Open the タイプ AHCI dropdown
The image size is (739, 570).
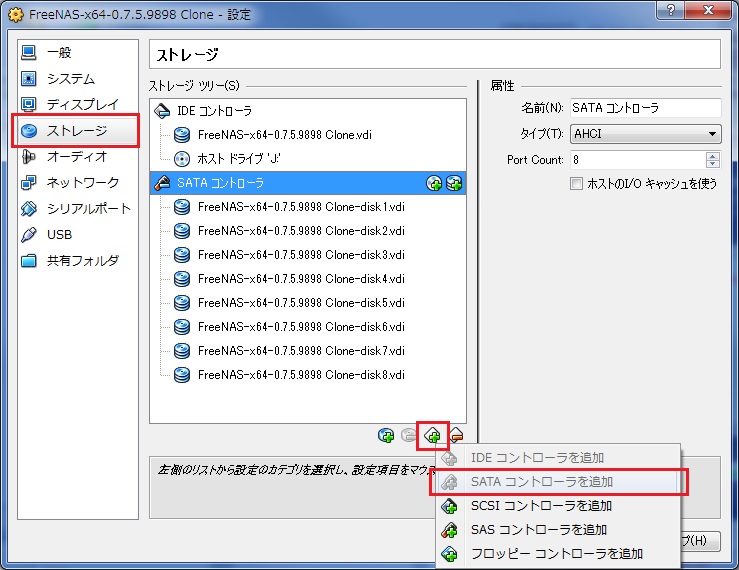click(x=645, y=134)
